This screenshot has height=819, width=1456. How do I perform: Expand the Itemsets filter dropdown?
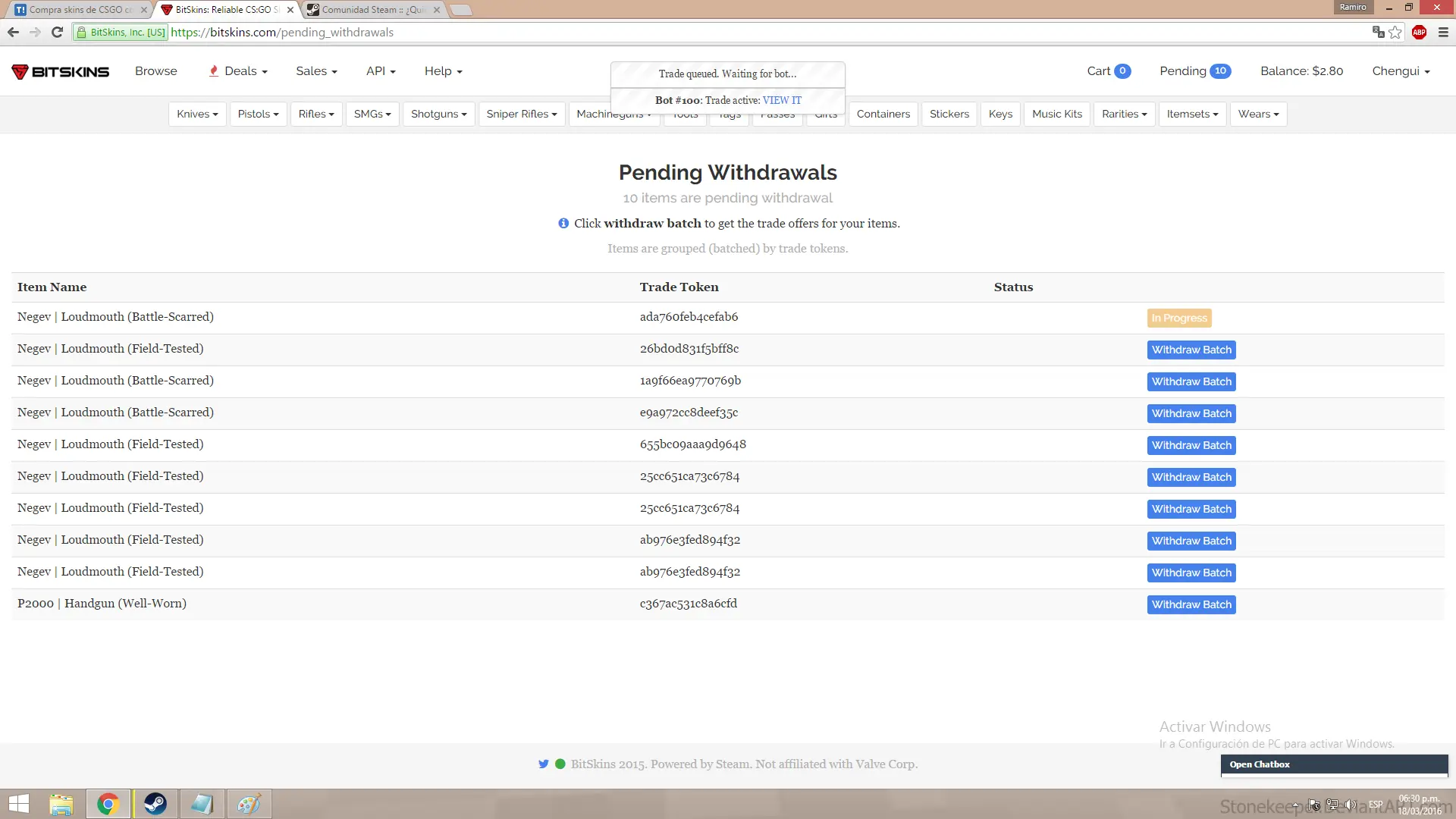pos(1192,114)
